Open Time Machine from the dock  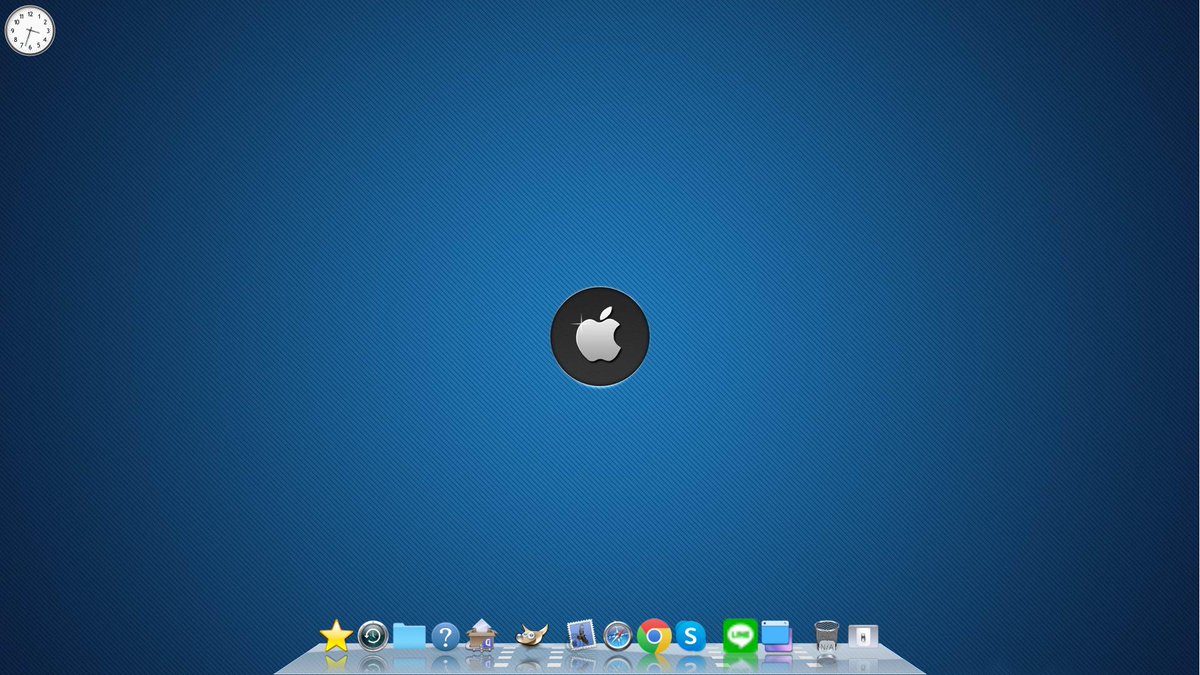coord(373,635)
